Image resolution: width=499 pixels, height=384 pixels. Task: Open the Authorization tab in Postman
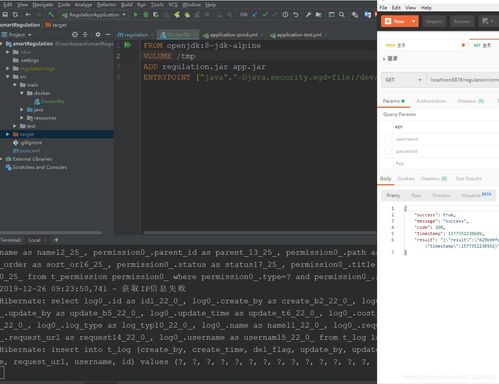click(x=431, y=101)
